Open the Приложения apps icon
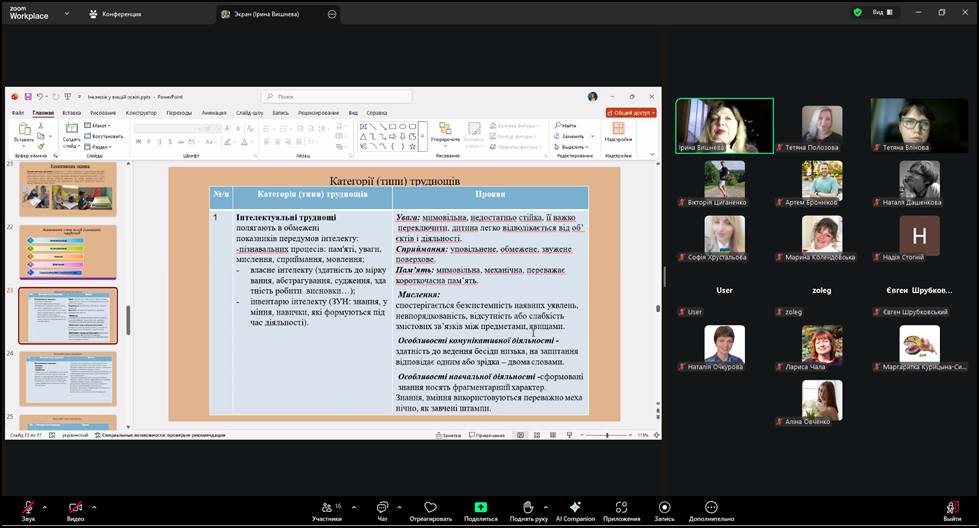979x528 pixels. (621, 508)
